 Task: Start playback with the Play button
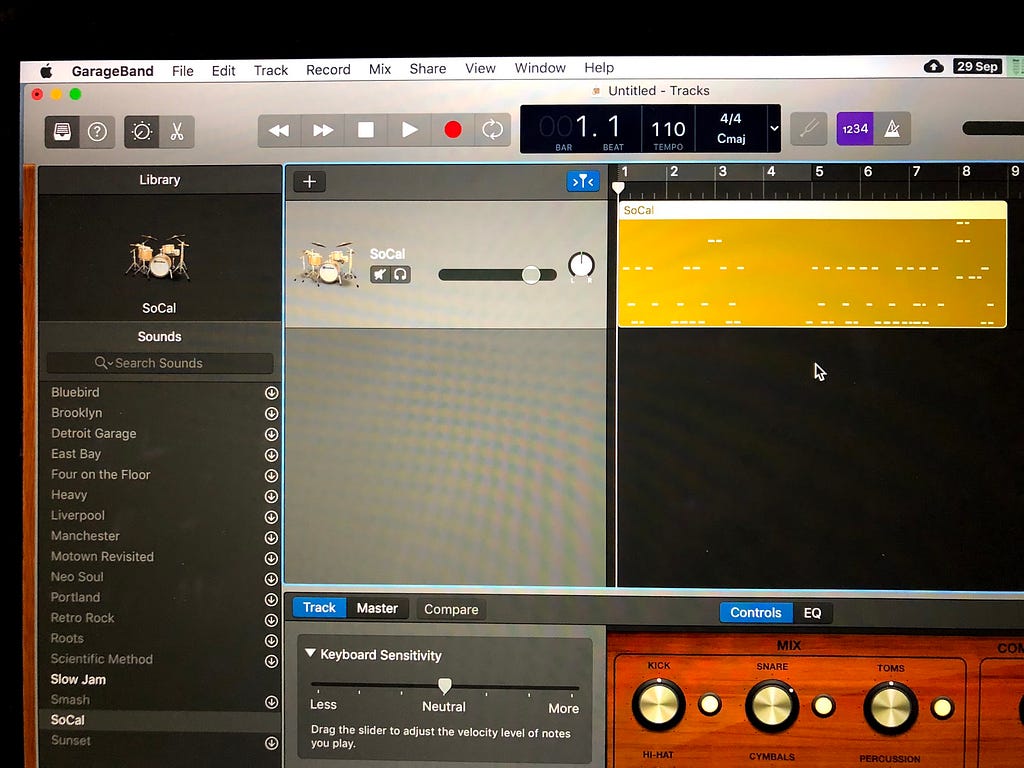pos(409,130)
